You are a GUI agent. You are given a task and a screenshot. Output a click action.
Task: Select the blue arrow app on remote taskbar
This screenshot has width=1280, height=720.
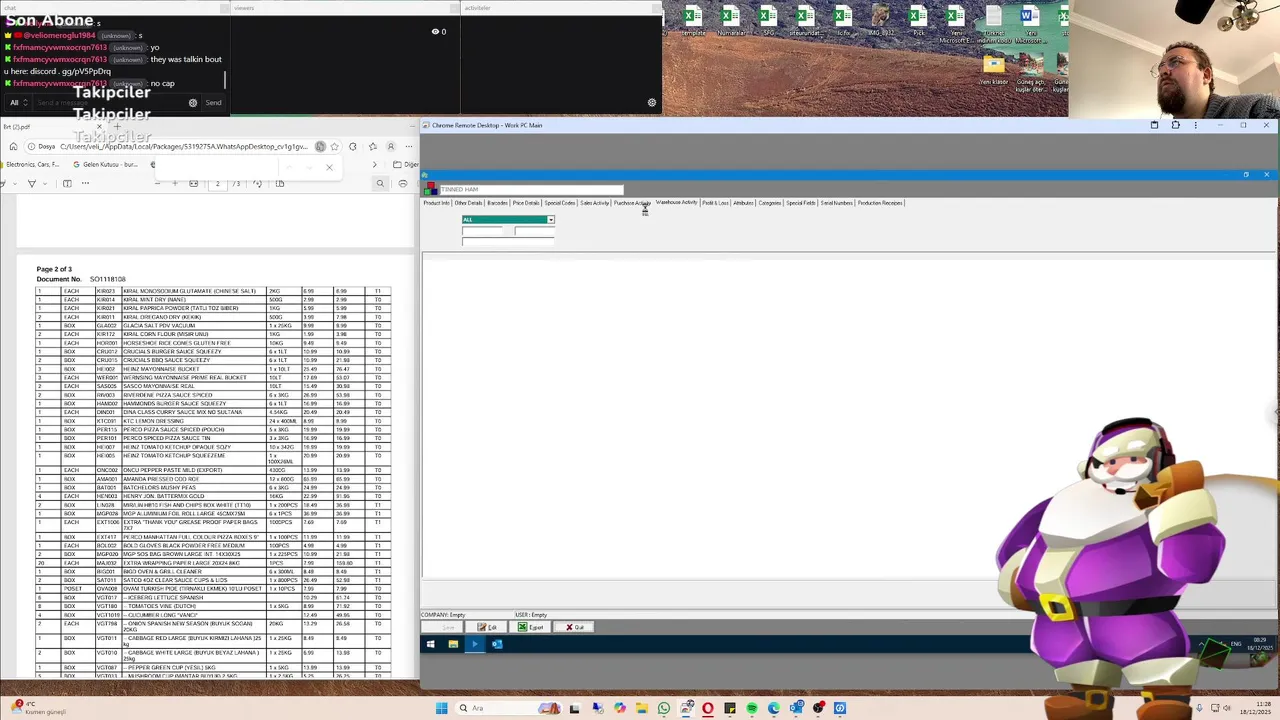(x=475, y=644)
